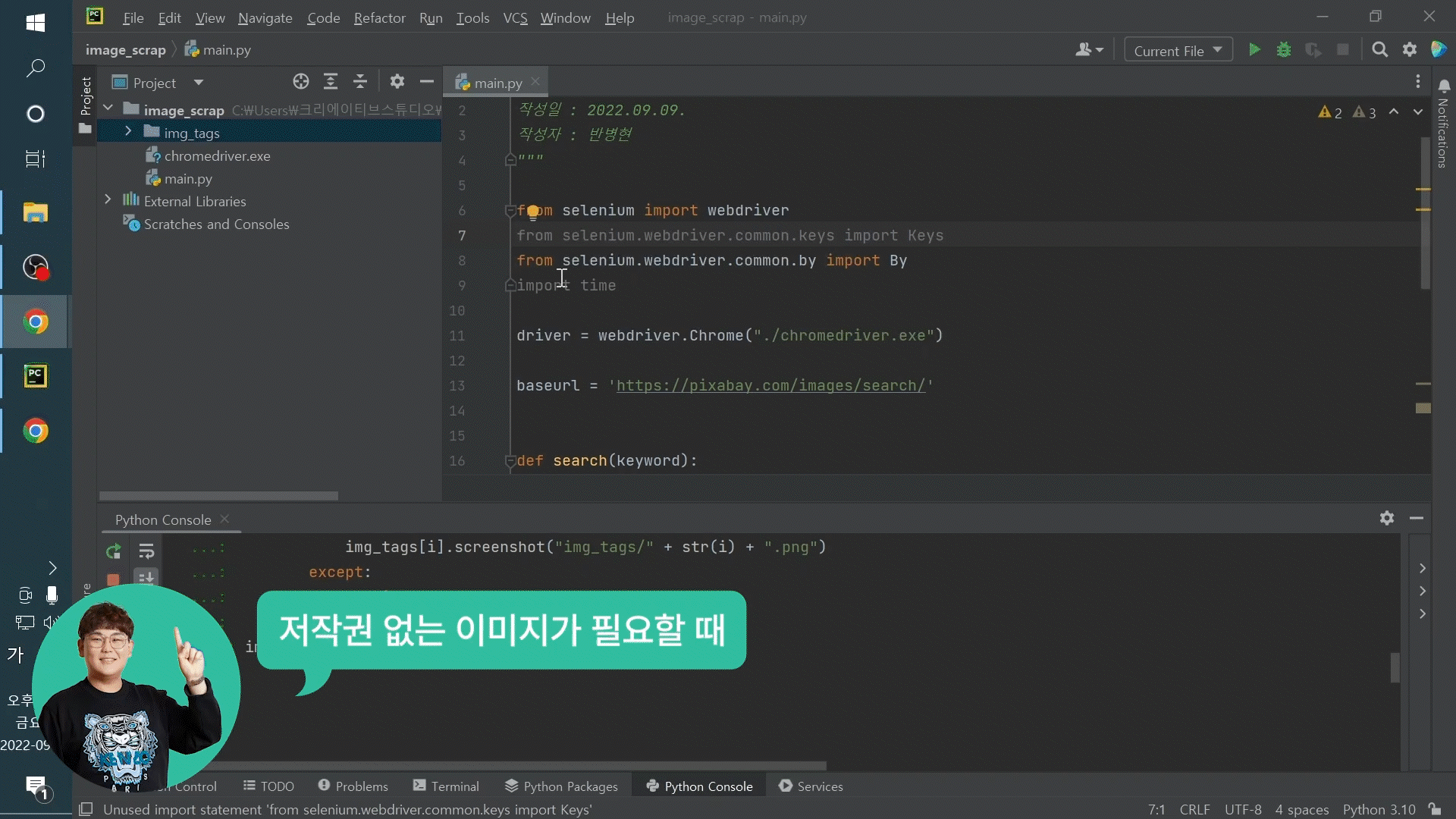
Task: Fold the search function at line 16
Action: 510,460
